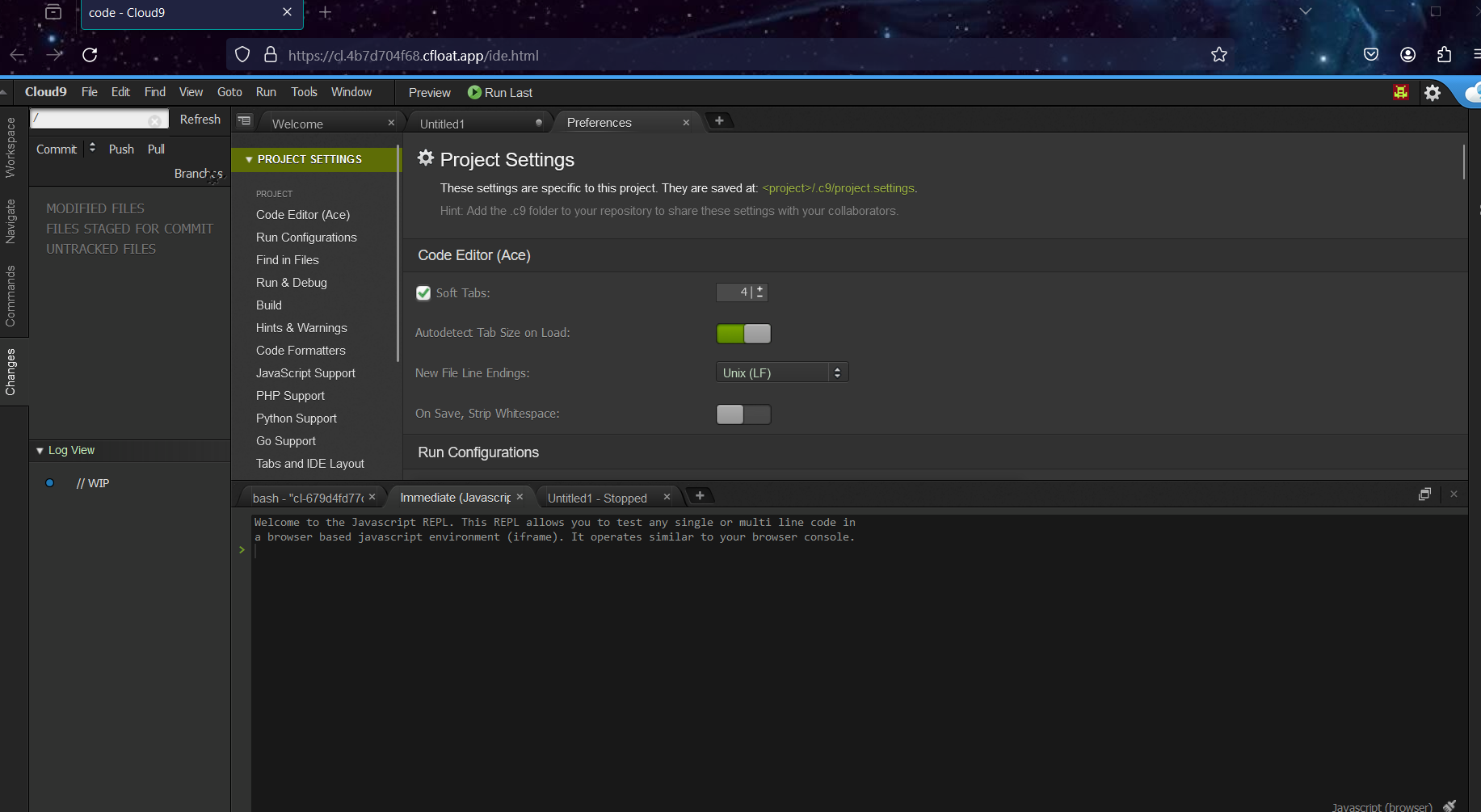Open the Cloud9 main menu
Viewport: 1481px width, 812px height.
coord(46,92)
